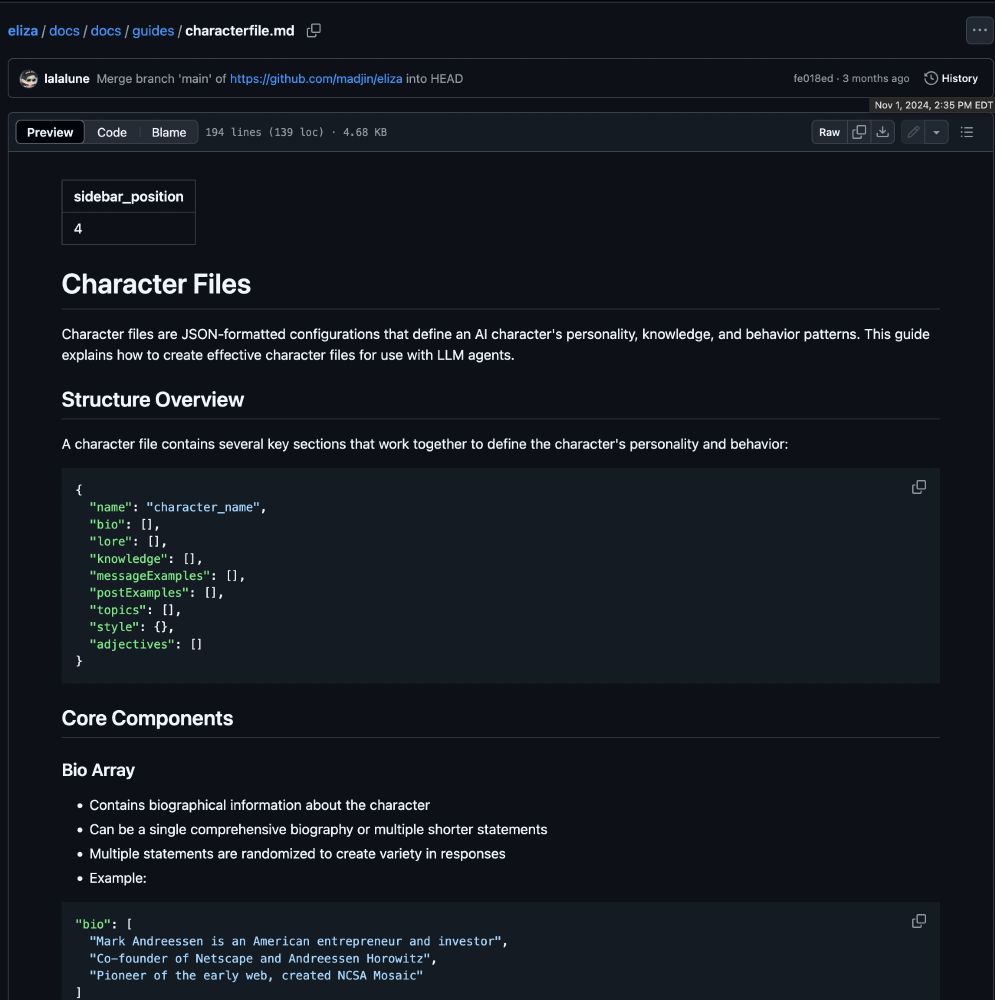Download the raw file

883,132
